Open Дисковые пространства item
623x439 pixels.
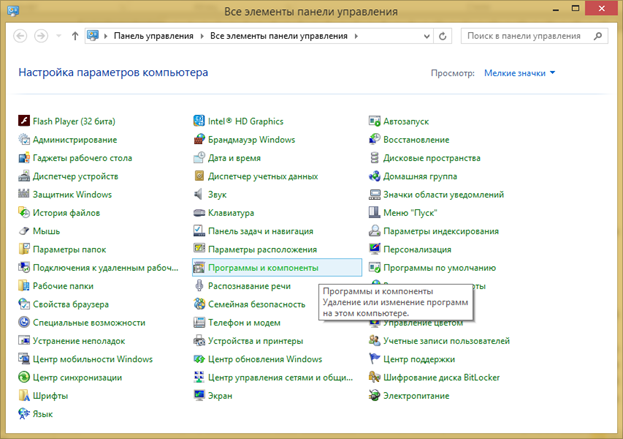[425, 158]
